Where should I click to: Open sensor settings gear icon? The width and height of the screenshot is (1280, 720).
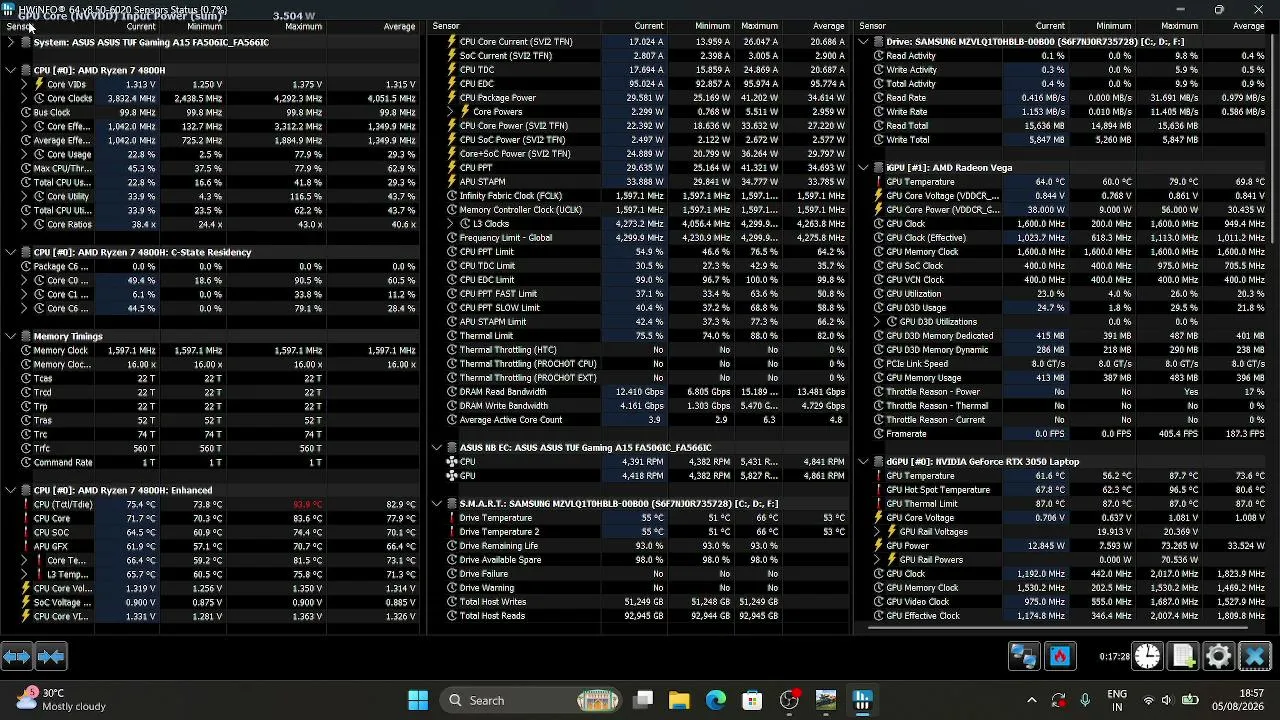tap(1219, 656)
